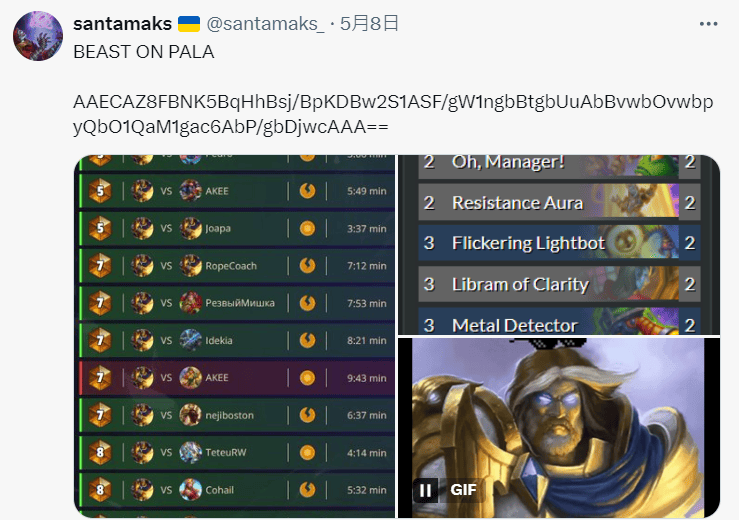Click the rank 5 badge next to AKEE
The image size is (739, 520).
point(100,191)
